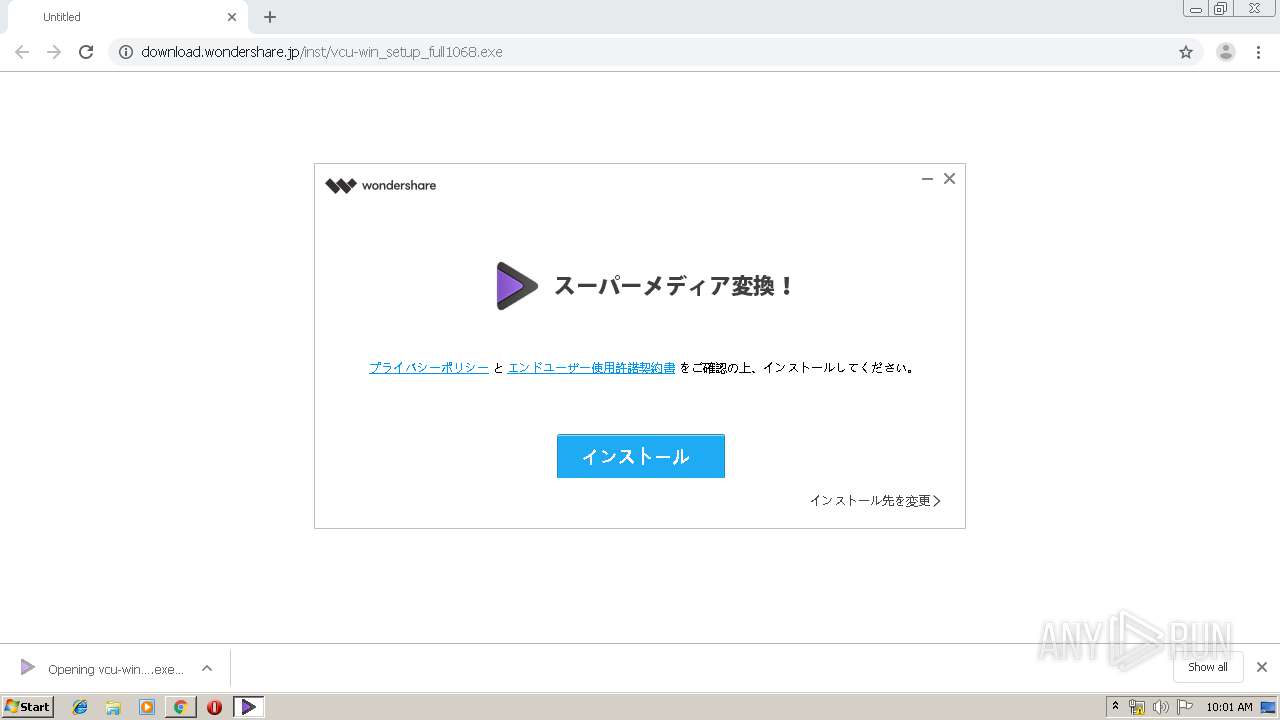Open Windows Explorer folder from taskbar
Image resolution: width=1280 pixels, height=720 pixels.
click(113, 707)
